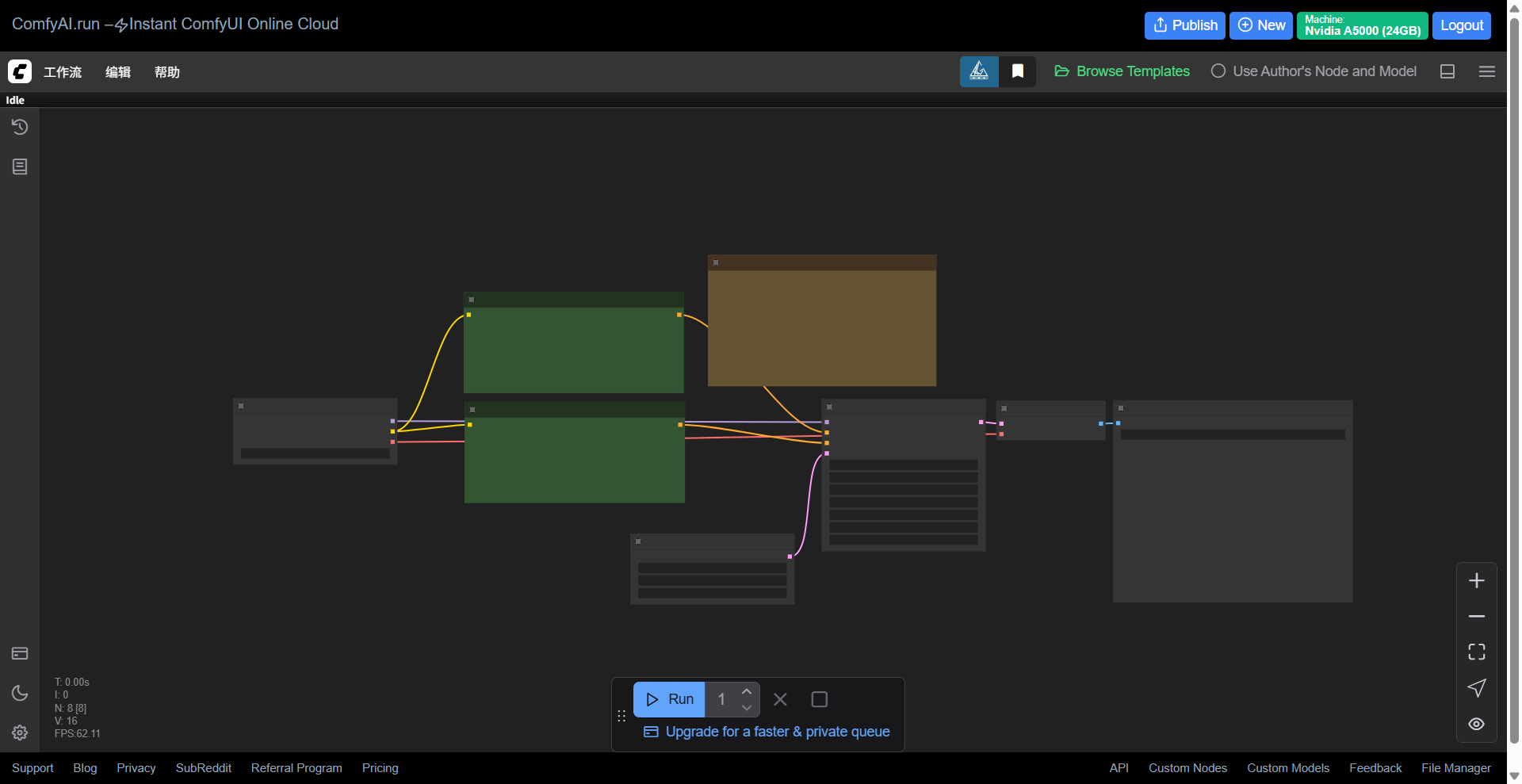Collapse the leftmost gray node header dot
This screenshot has height=784, width=1522.
tap(241, 406)
